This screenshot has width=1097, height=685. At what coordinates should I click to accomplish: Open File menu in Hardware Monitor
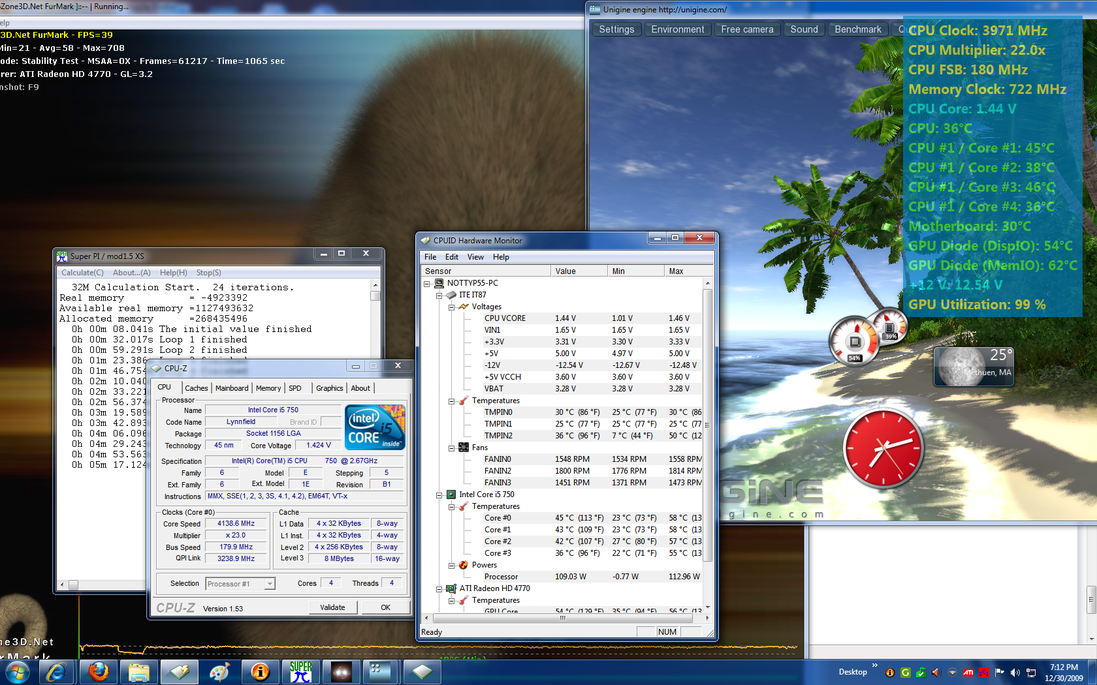[x=430, y=257]
